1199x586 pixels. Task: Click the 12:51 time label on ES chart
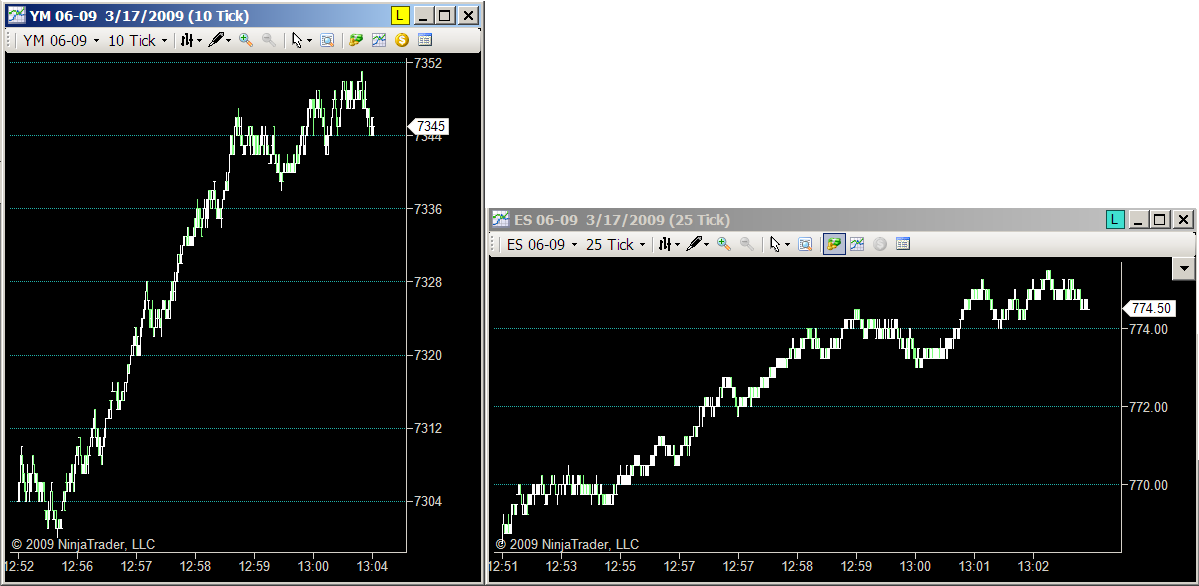click(x=502, y=567)
